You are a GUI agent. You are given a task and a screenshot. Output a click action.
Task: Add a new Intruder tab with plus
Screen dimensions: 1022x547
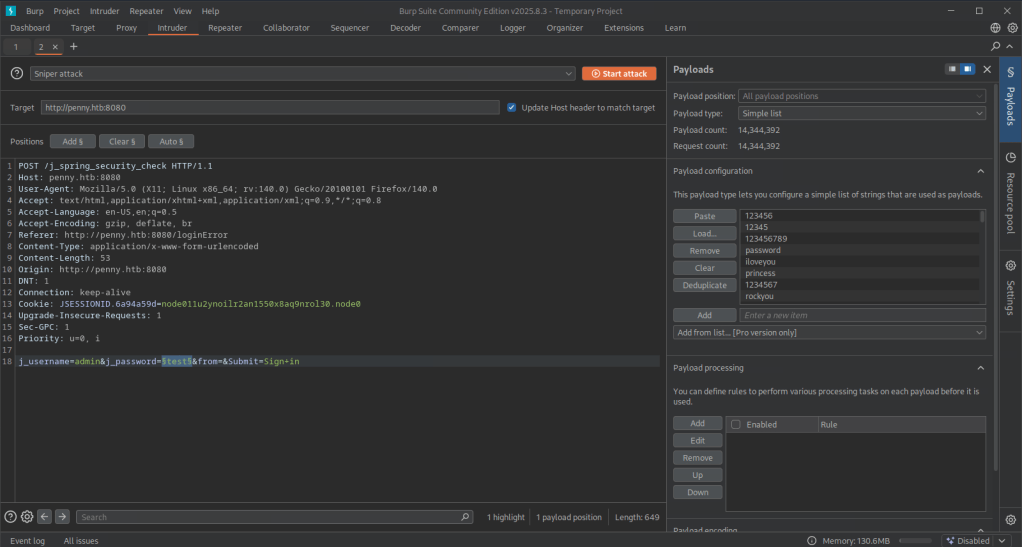coord(73,47)
